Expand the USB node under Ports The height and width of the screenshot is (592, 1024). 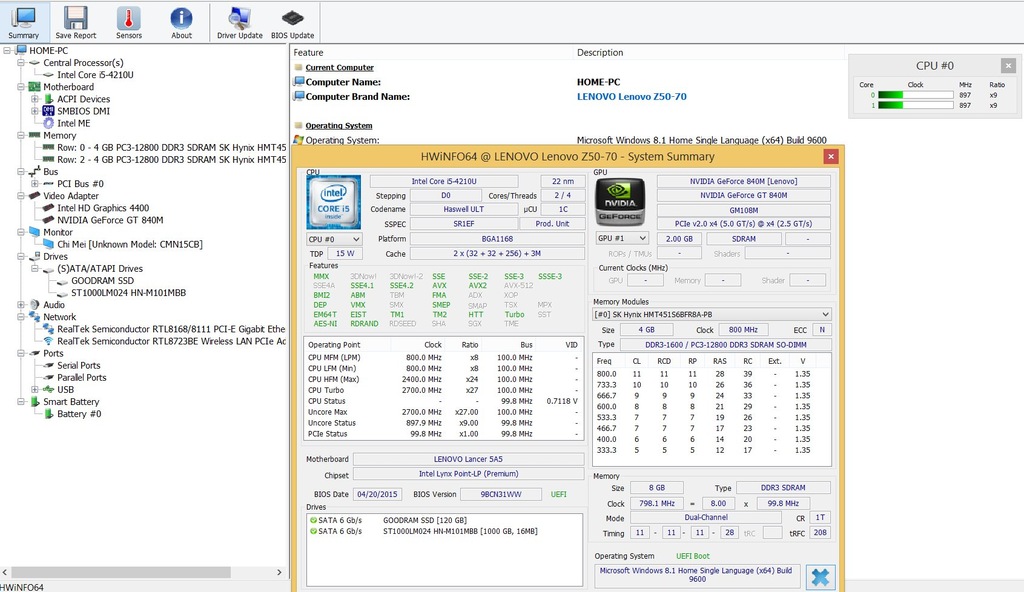(35, 389)
